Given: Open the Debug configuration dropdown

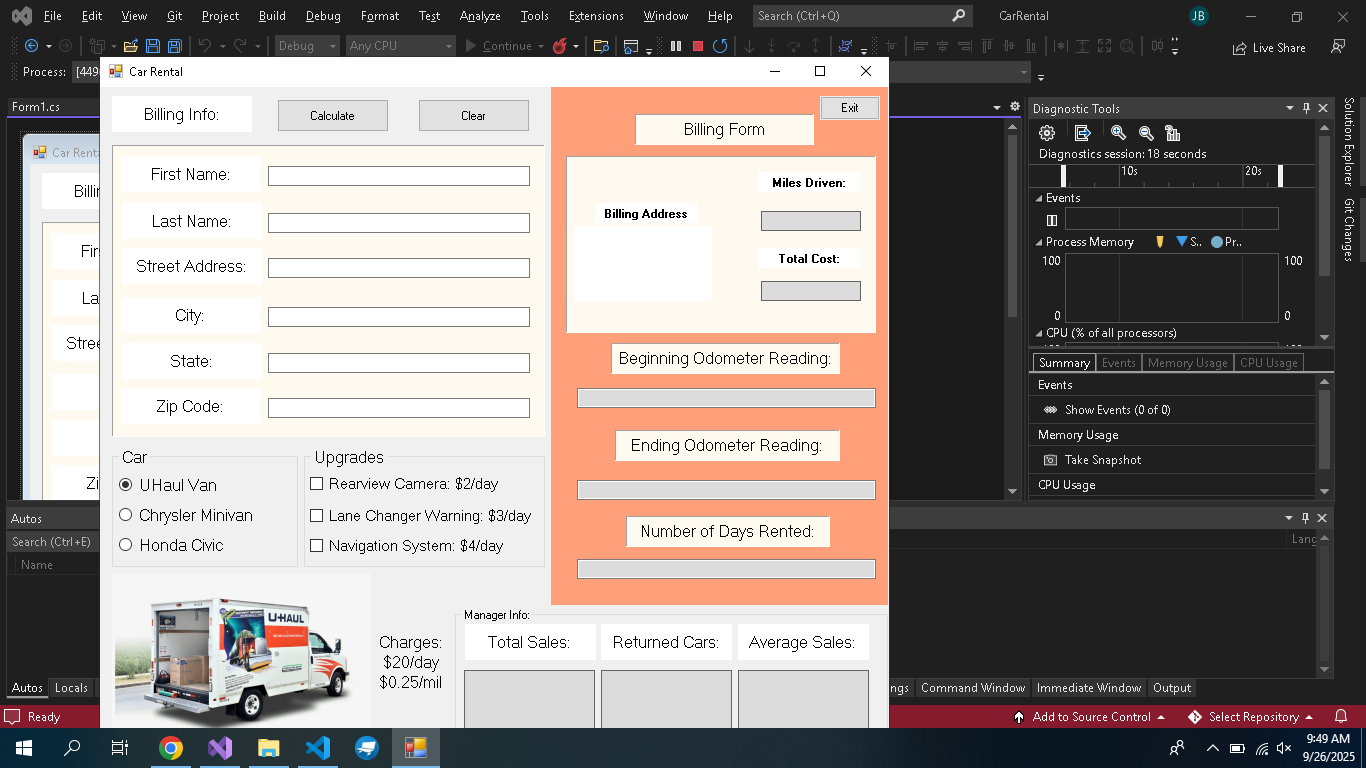Looking at the screenshot, I should click(x=307, y=46).
